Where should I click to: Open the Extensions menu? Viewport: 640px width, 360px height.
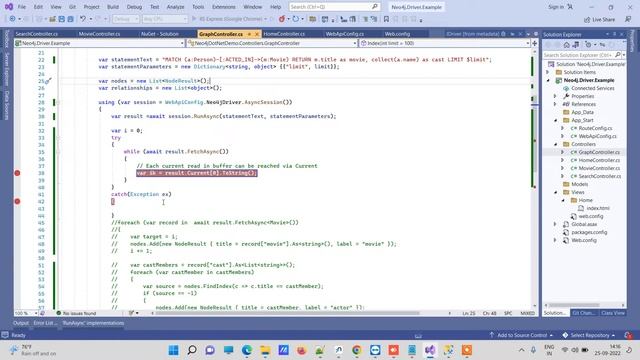click(x=224, y=7)
